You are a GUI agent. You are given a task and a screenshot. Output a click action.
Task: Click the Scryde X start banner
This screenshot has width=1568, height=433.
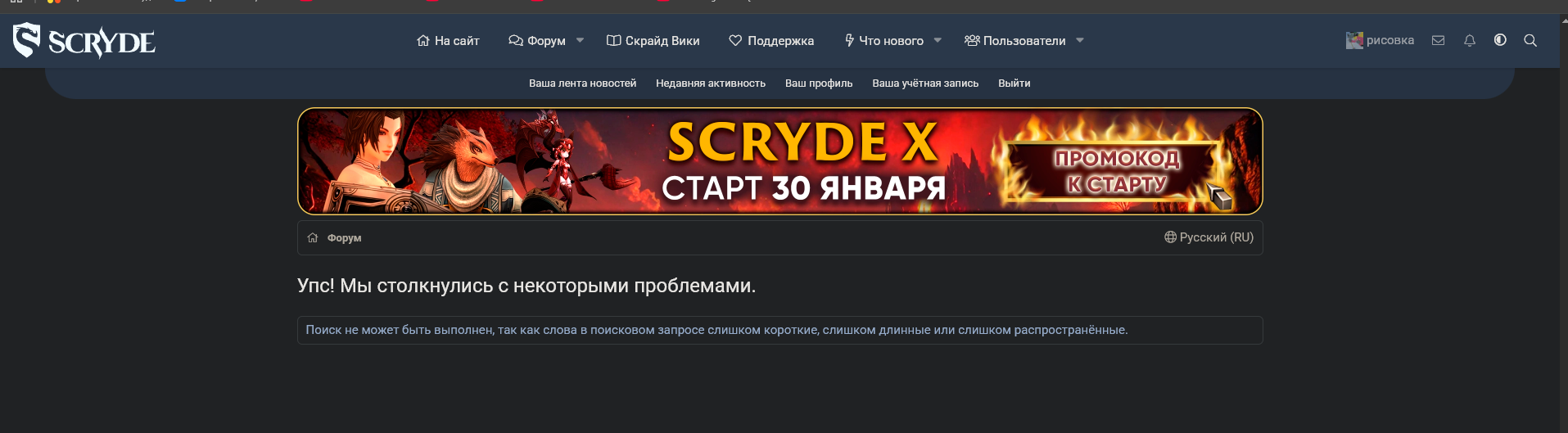click(x=779, y=161)
